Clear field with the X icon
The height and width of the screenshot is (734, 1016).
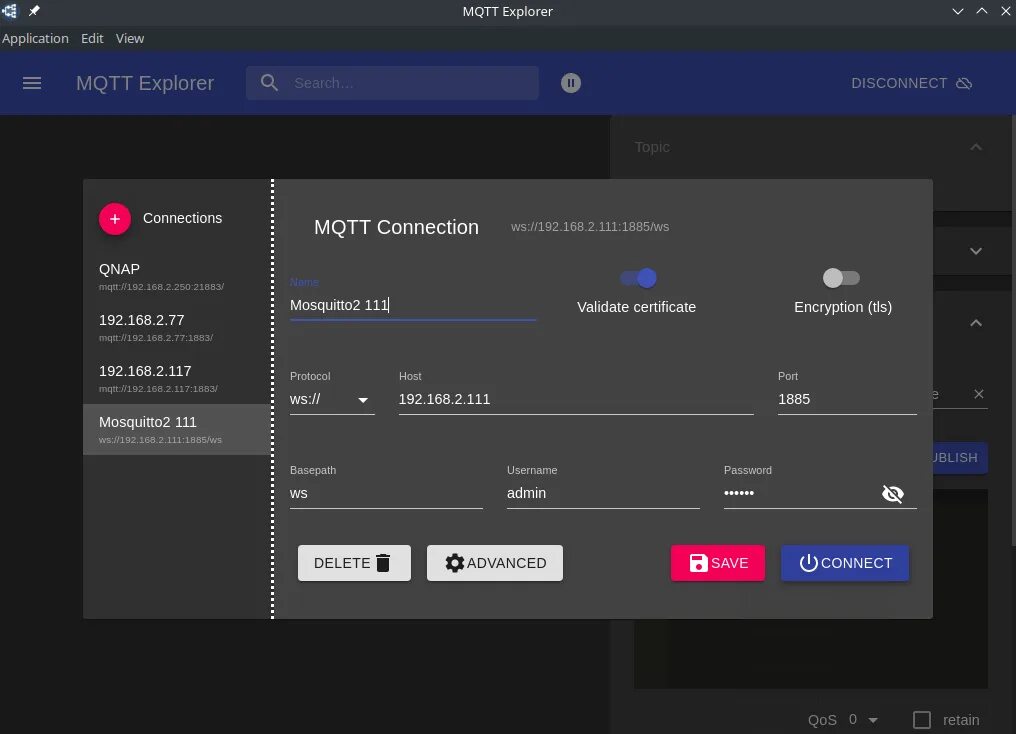point(978,394)
